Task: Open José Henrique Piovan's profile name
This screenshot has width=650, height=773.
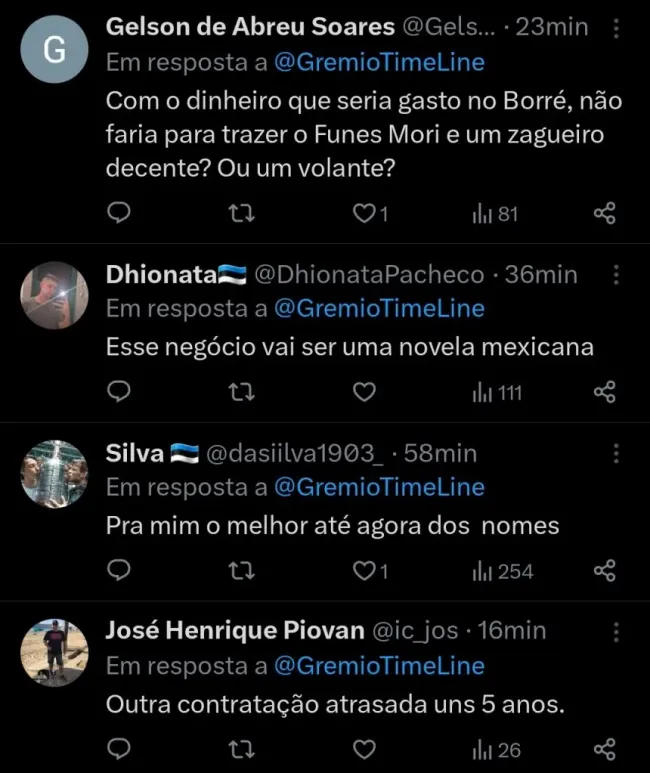Action: tap(234, 631)
